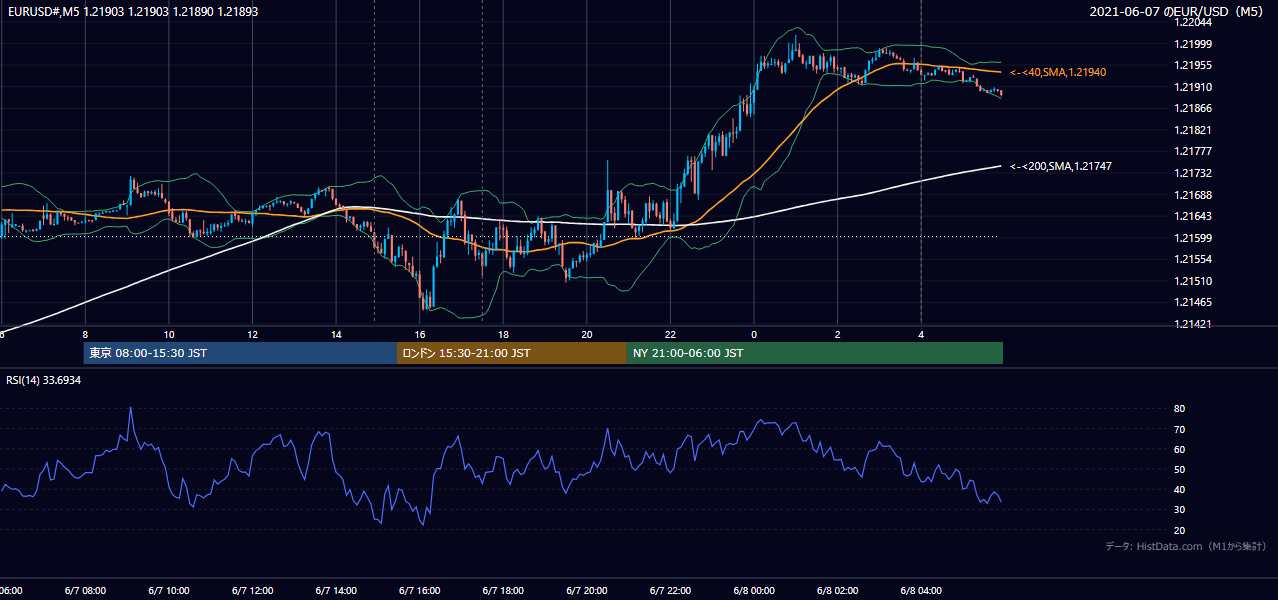Click hour label 18 under the price chart

pos(503,334)
